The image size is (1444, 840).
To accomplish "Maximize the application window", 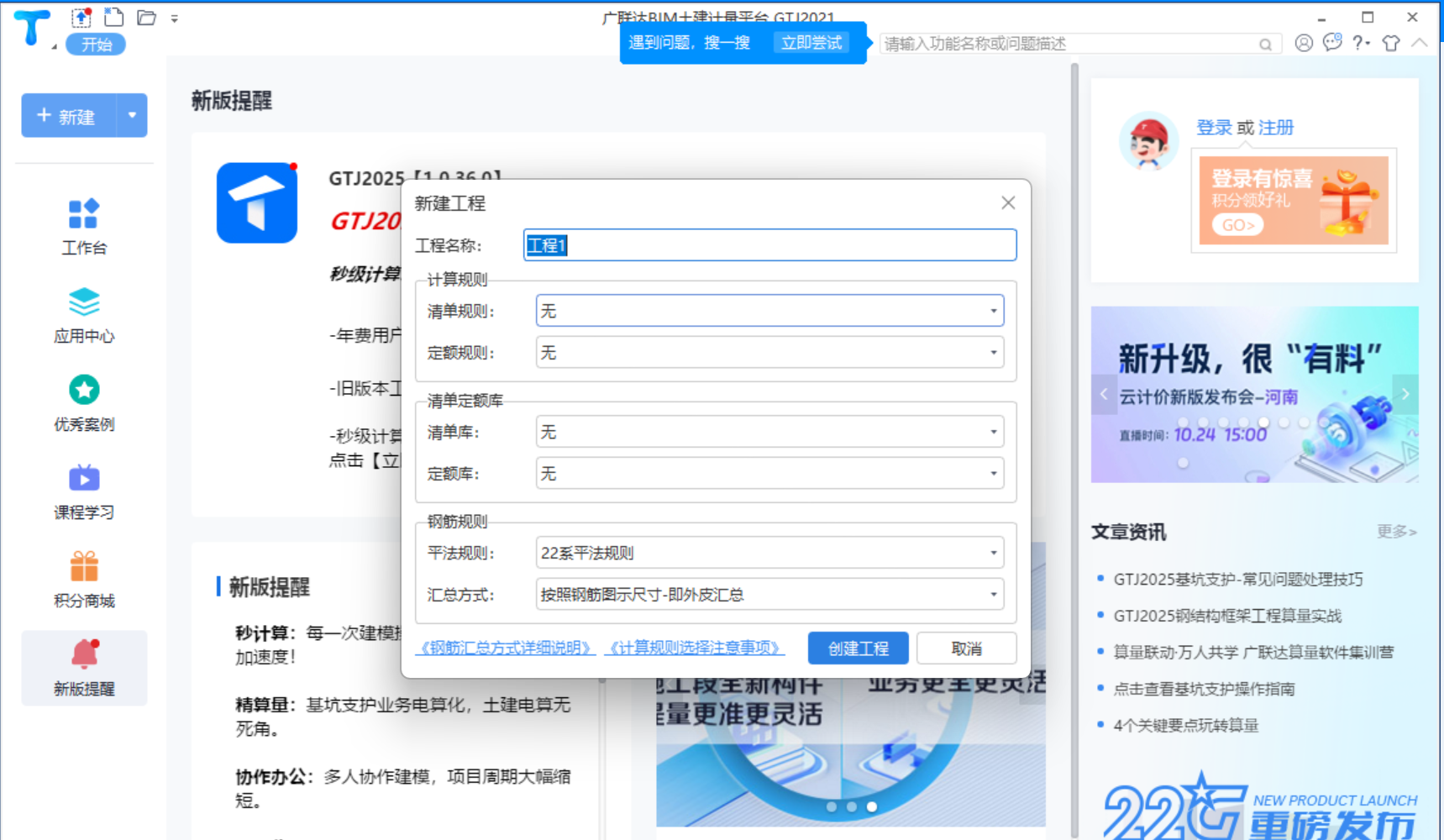I will tap(1368, 18).
